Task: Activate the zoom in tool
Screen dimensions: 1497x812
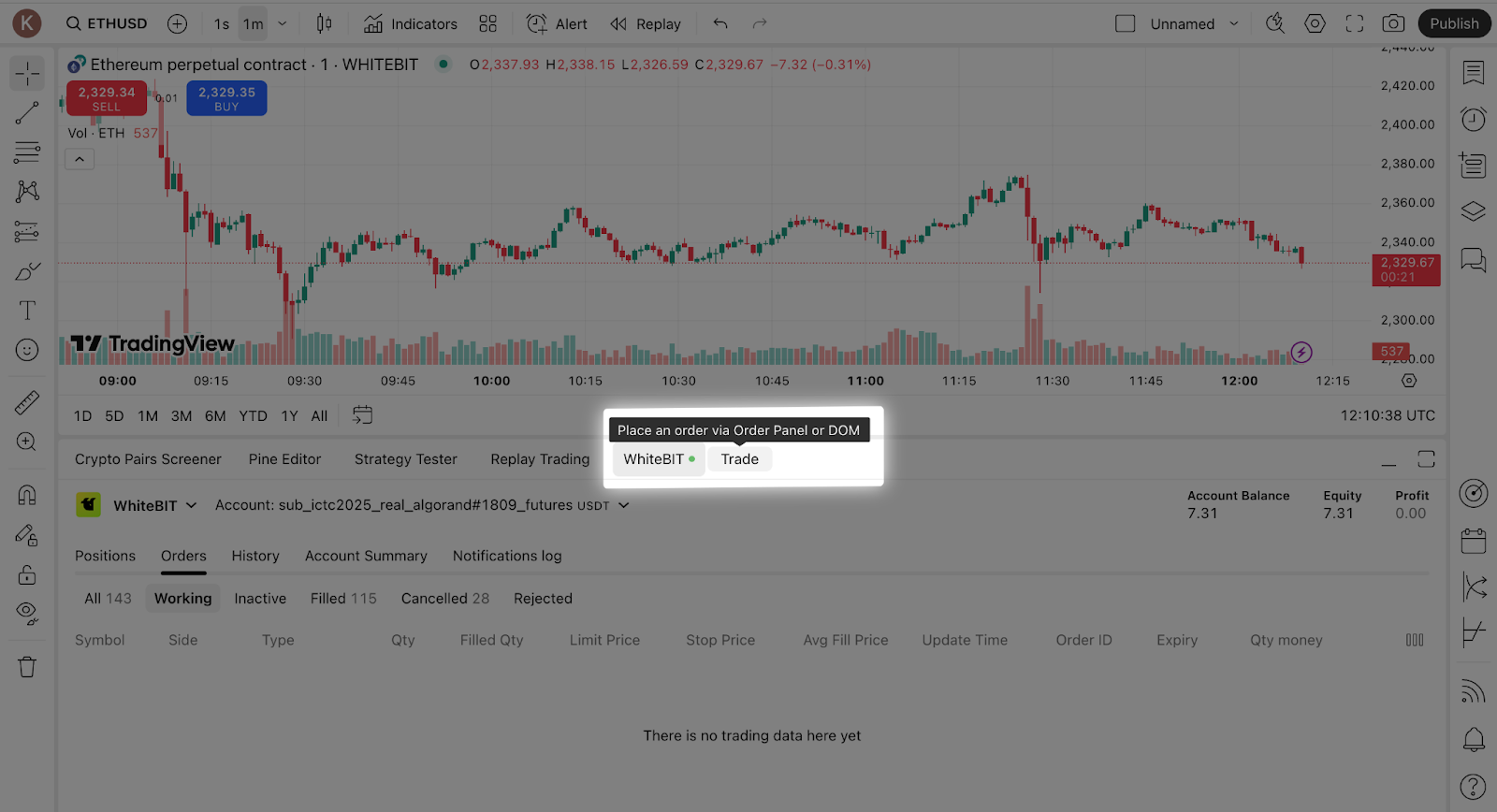Action: click(x=27, y=442)
